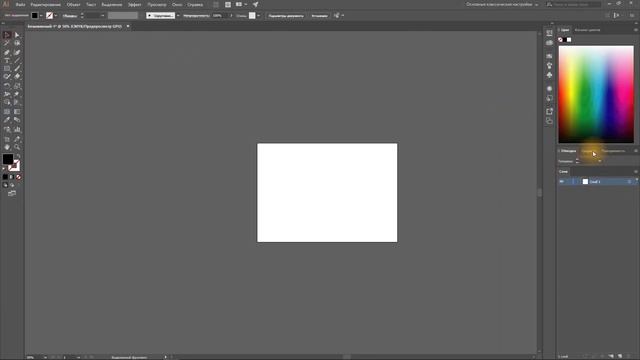Open the Symbols panel from dock
Screen dimensions: 640x360
(x=549, y=75)
